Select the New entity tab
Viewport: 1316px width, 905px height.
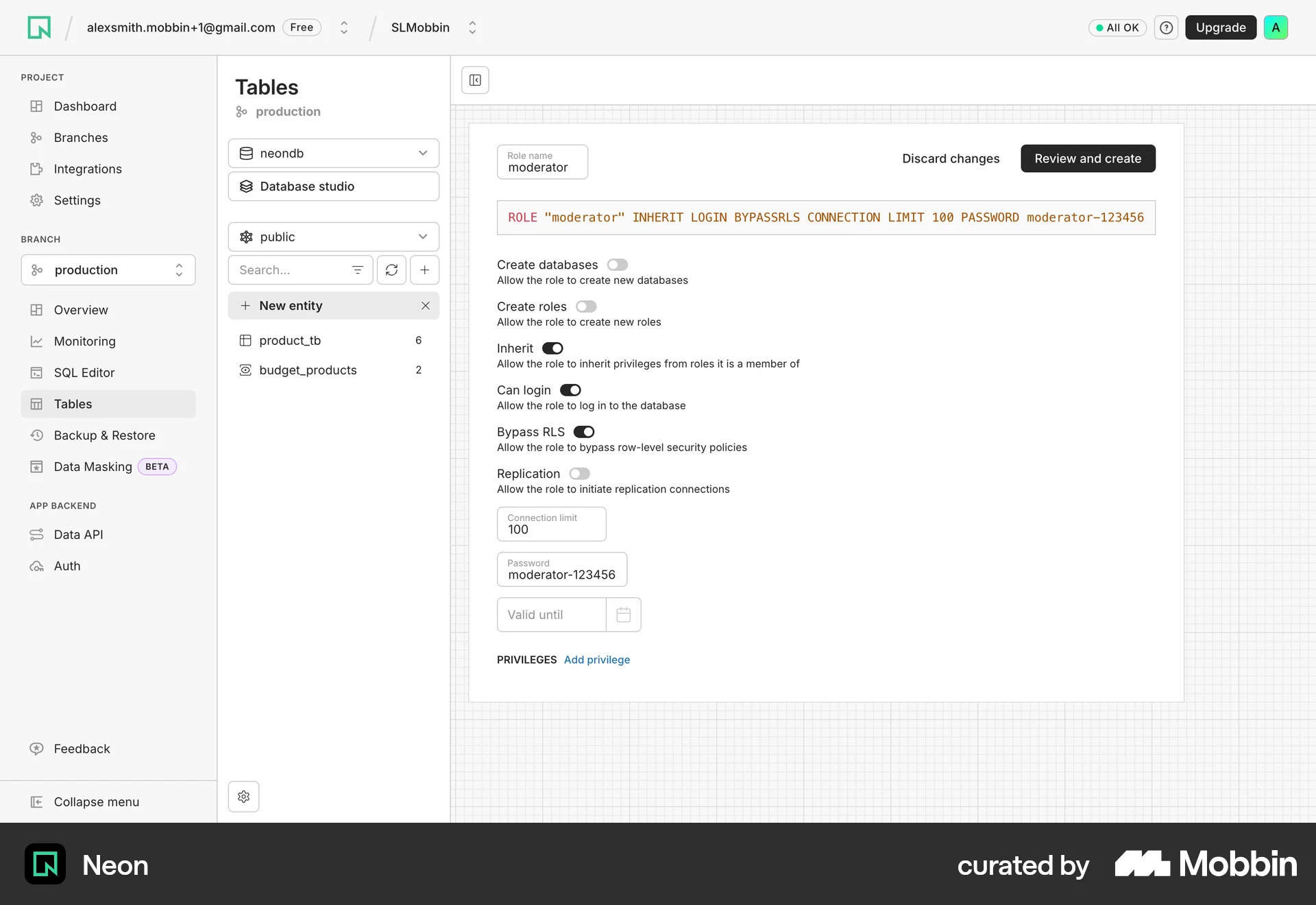click(x=333, y=306)
